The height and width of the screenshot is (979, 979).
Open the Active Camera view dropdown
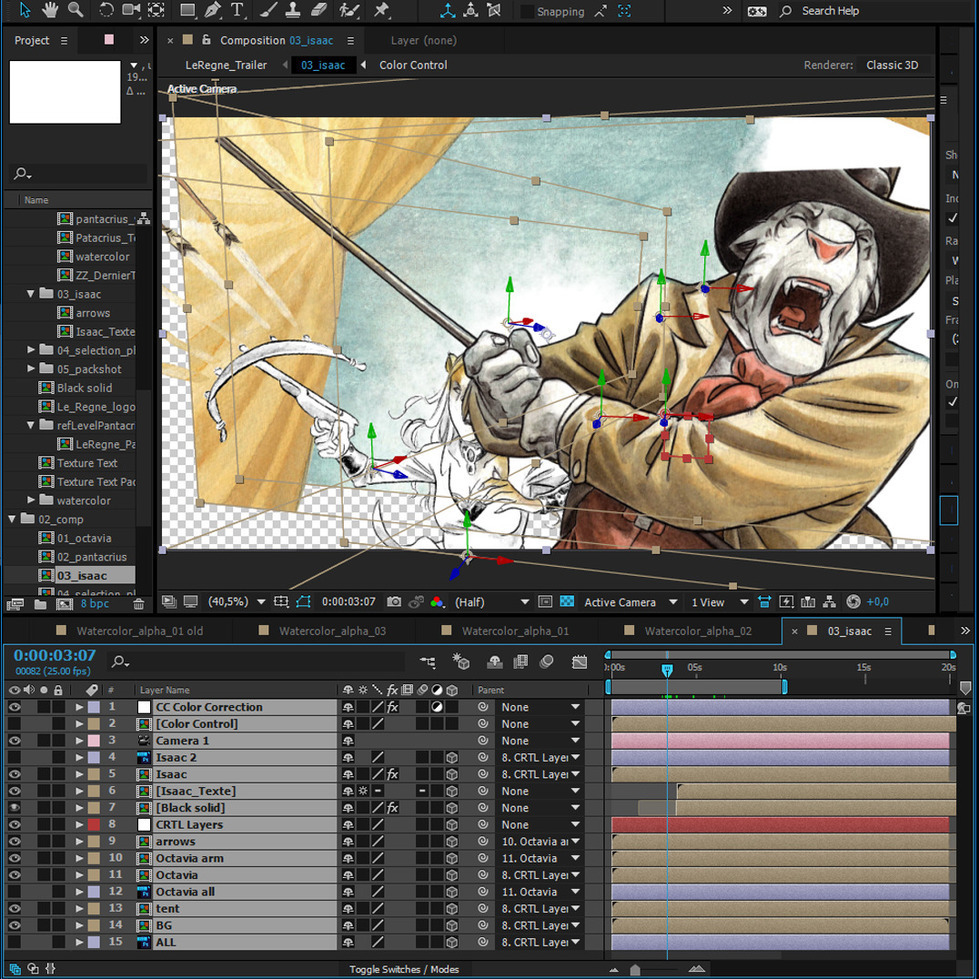(631, 602)
